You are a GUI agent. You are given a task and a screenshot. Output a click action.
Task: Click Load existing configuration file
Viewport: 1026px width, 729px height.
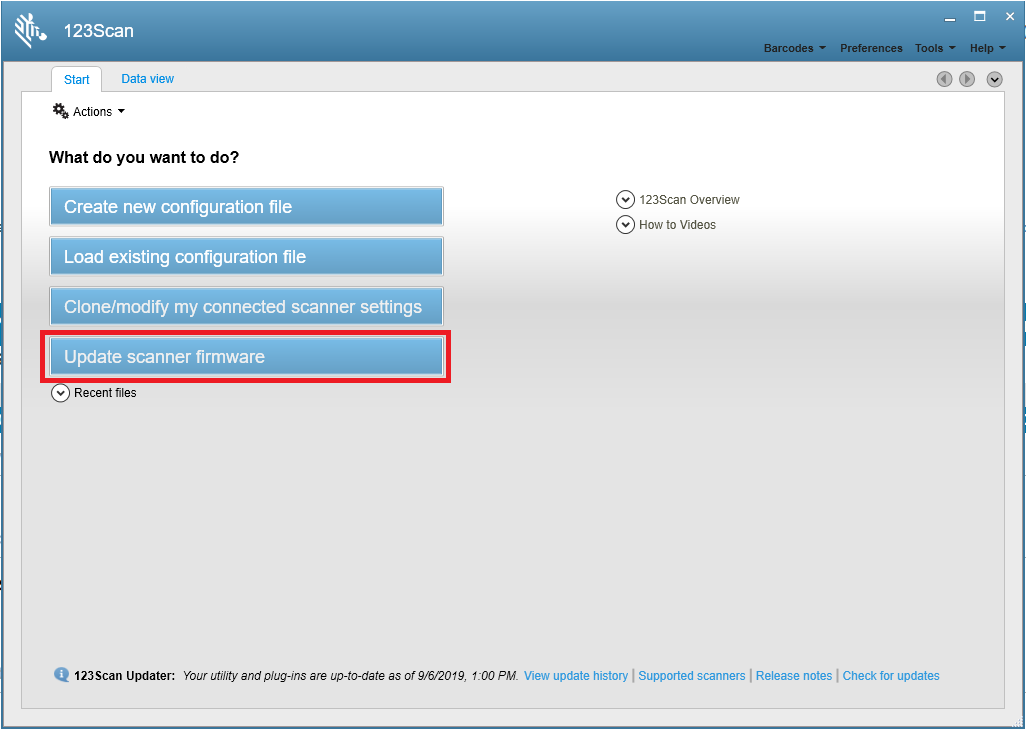(x=246, y=256)
